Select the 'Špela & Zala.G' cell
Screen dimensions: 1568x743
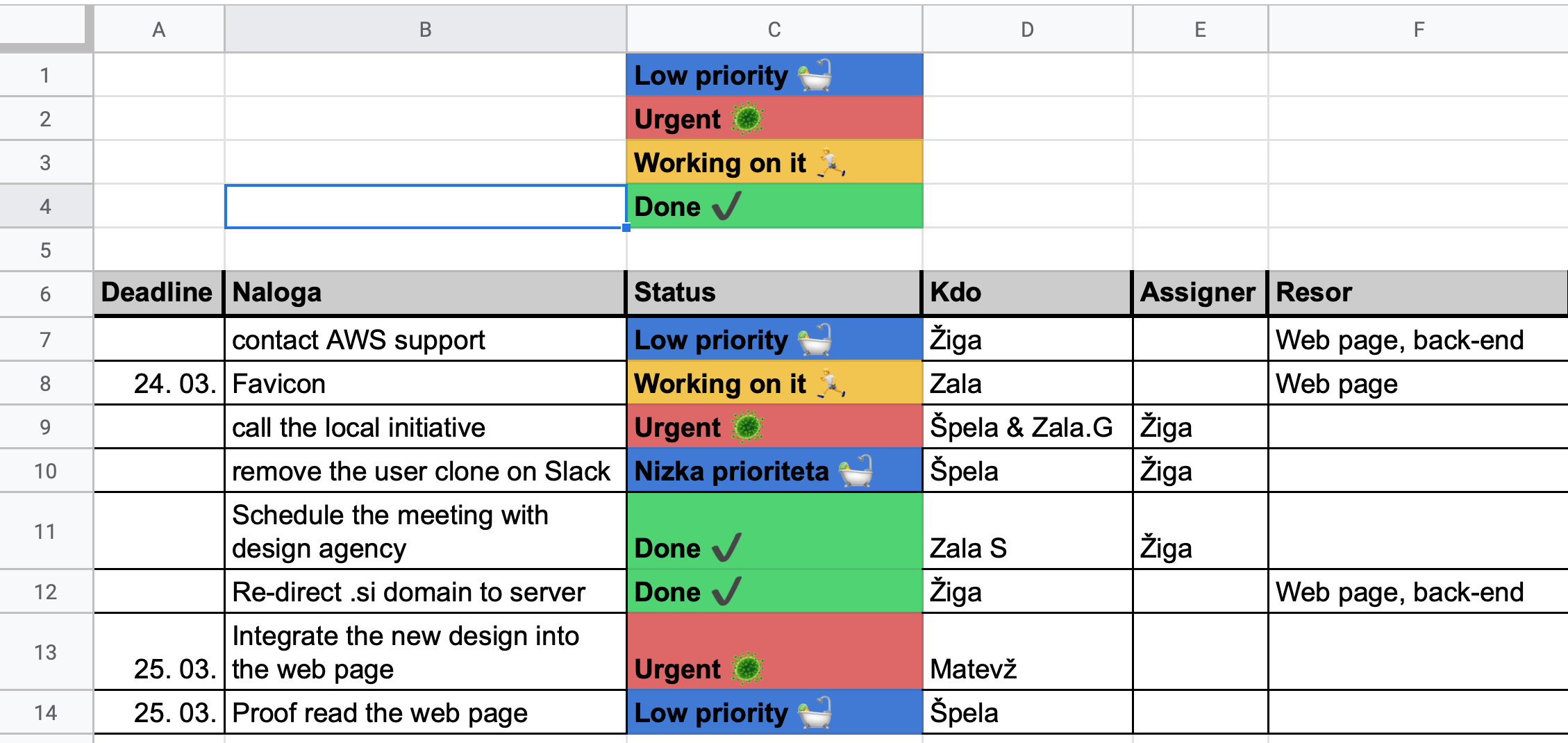pyautogui.click(x=1027, y=427)
